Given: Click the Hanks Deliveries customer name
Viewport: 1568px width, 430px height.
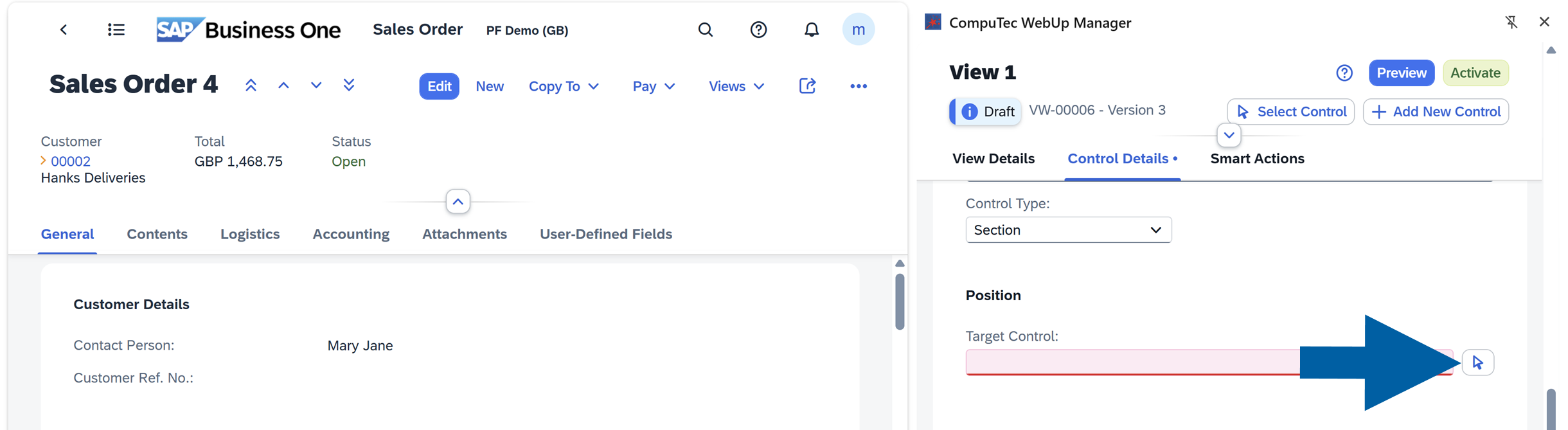Looking at the screenshot, I should pos(93,178).
